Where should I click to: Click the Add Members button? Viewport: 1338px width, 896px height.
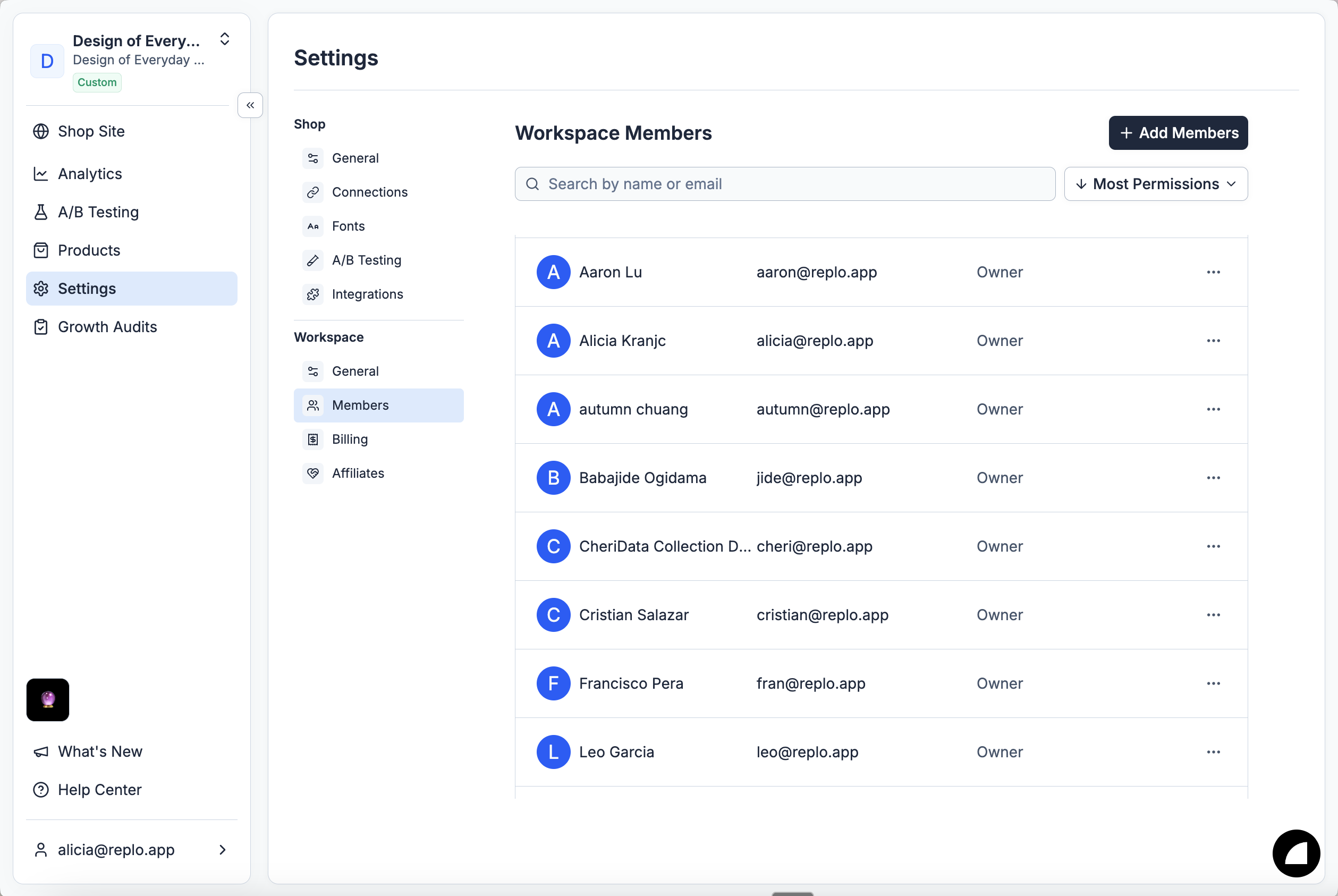pos(1178,132)
